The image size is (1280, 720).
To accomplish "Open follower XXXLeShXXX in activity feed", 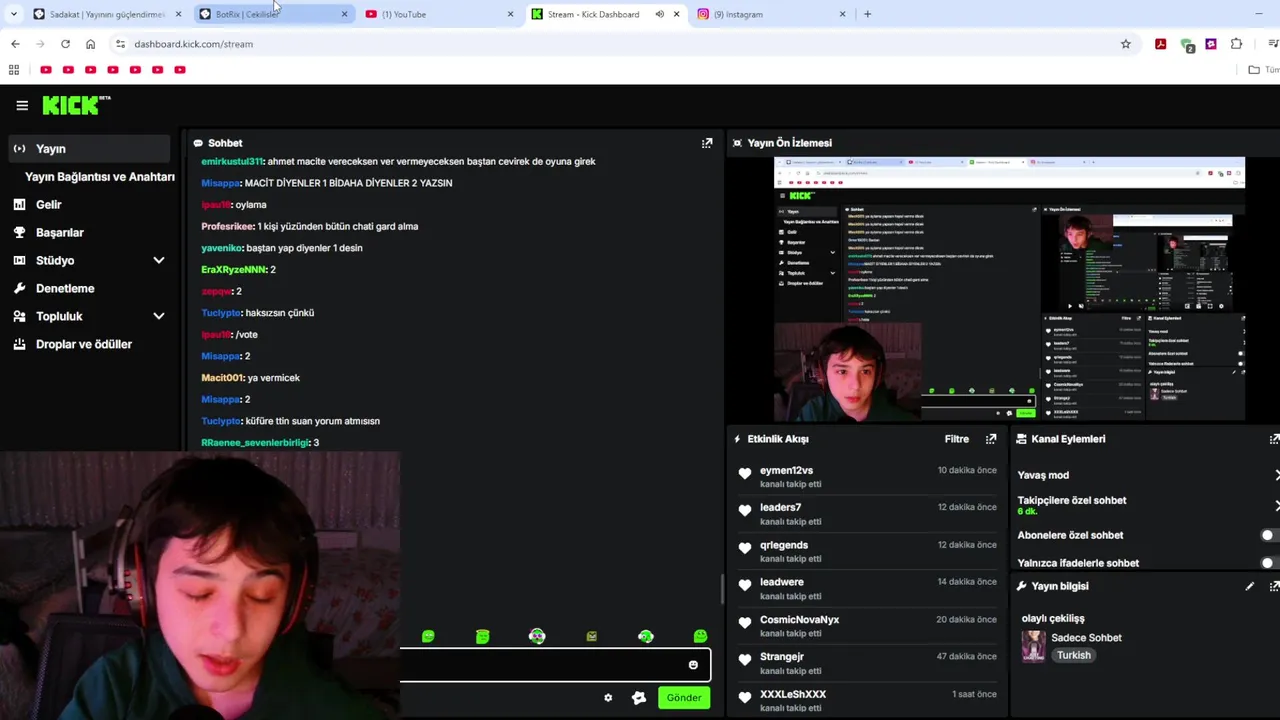I will (793, 694).
